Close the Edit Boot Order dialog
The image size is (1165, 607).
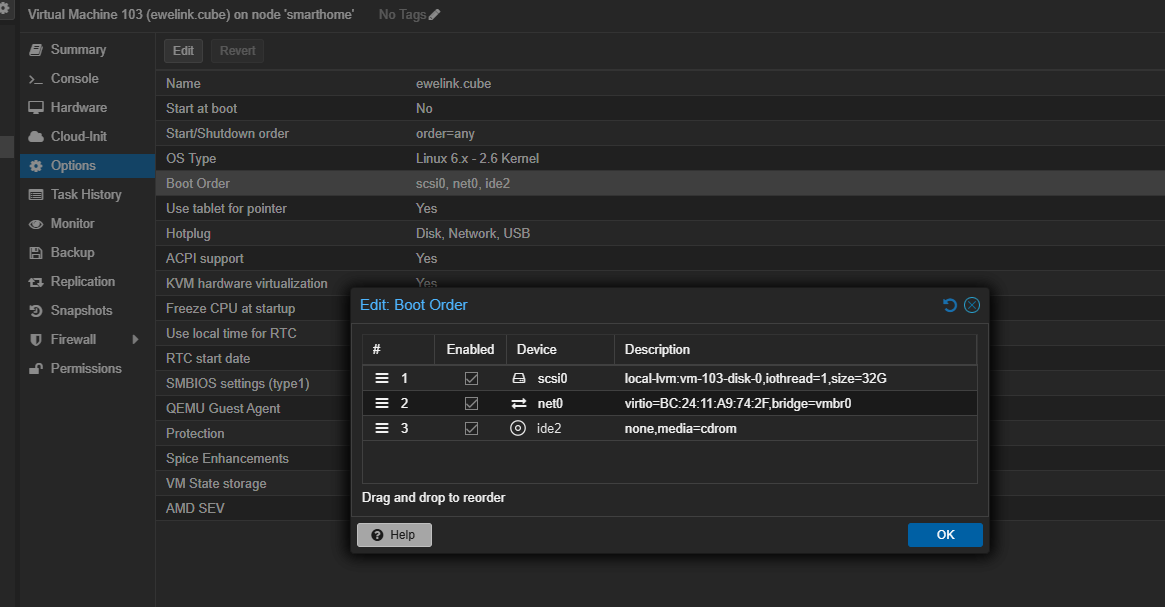(x=972, y=305)
